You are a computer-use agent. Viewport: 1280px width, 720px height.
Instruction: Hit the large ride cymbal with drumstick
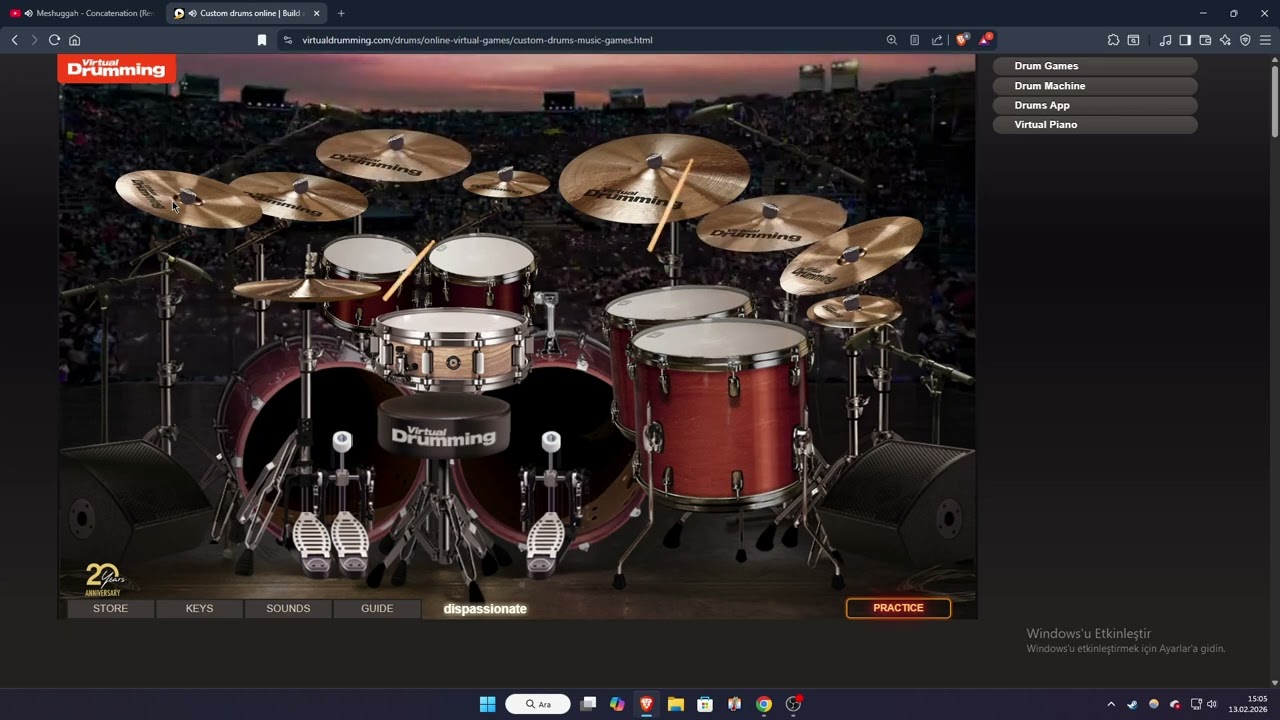[654, 178]
